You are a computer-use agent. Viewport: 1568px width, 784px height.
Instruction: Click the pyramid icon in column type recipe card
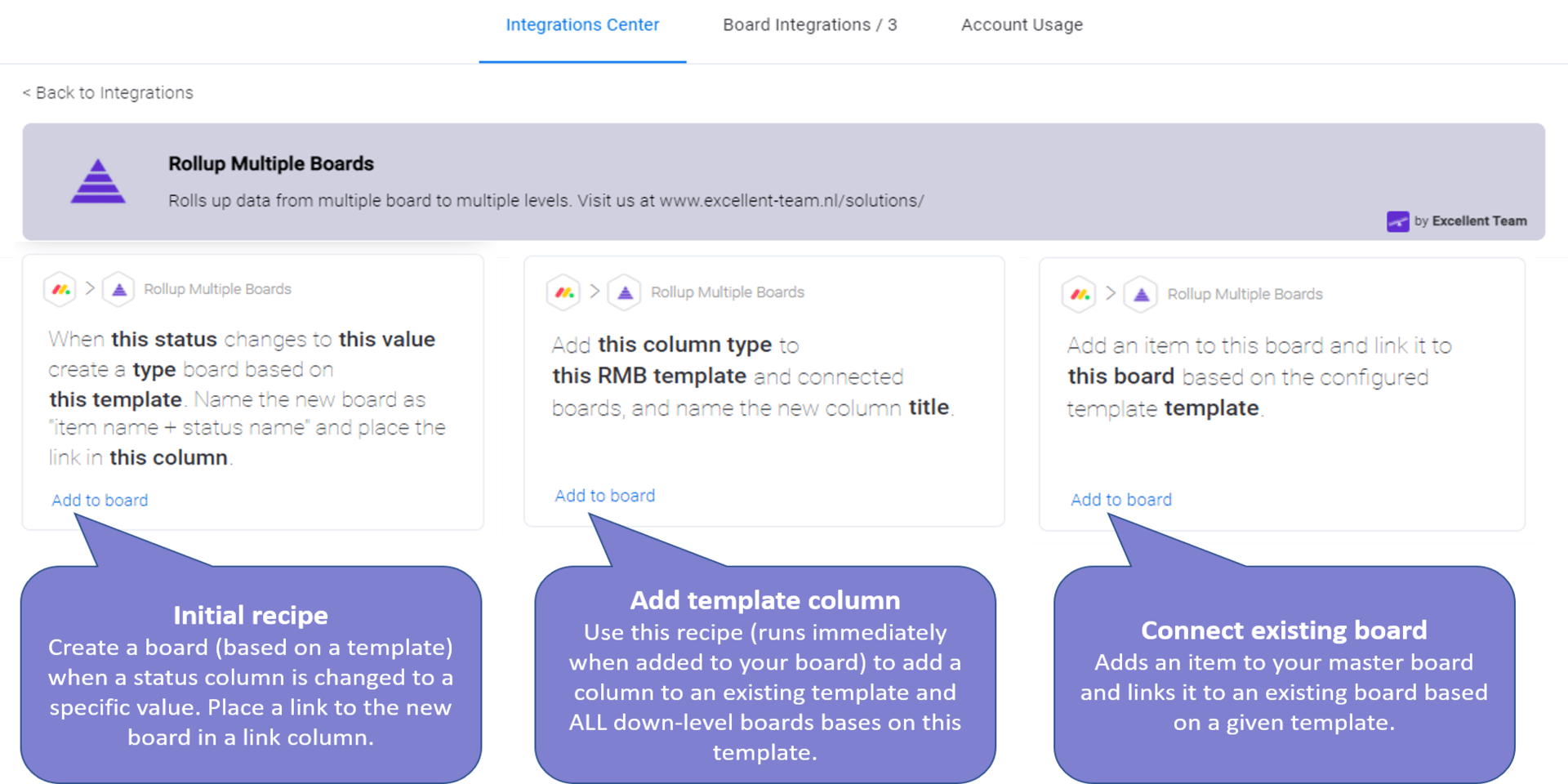coord(625,292)
